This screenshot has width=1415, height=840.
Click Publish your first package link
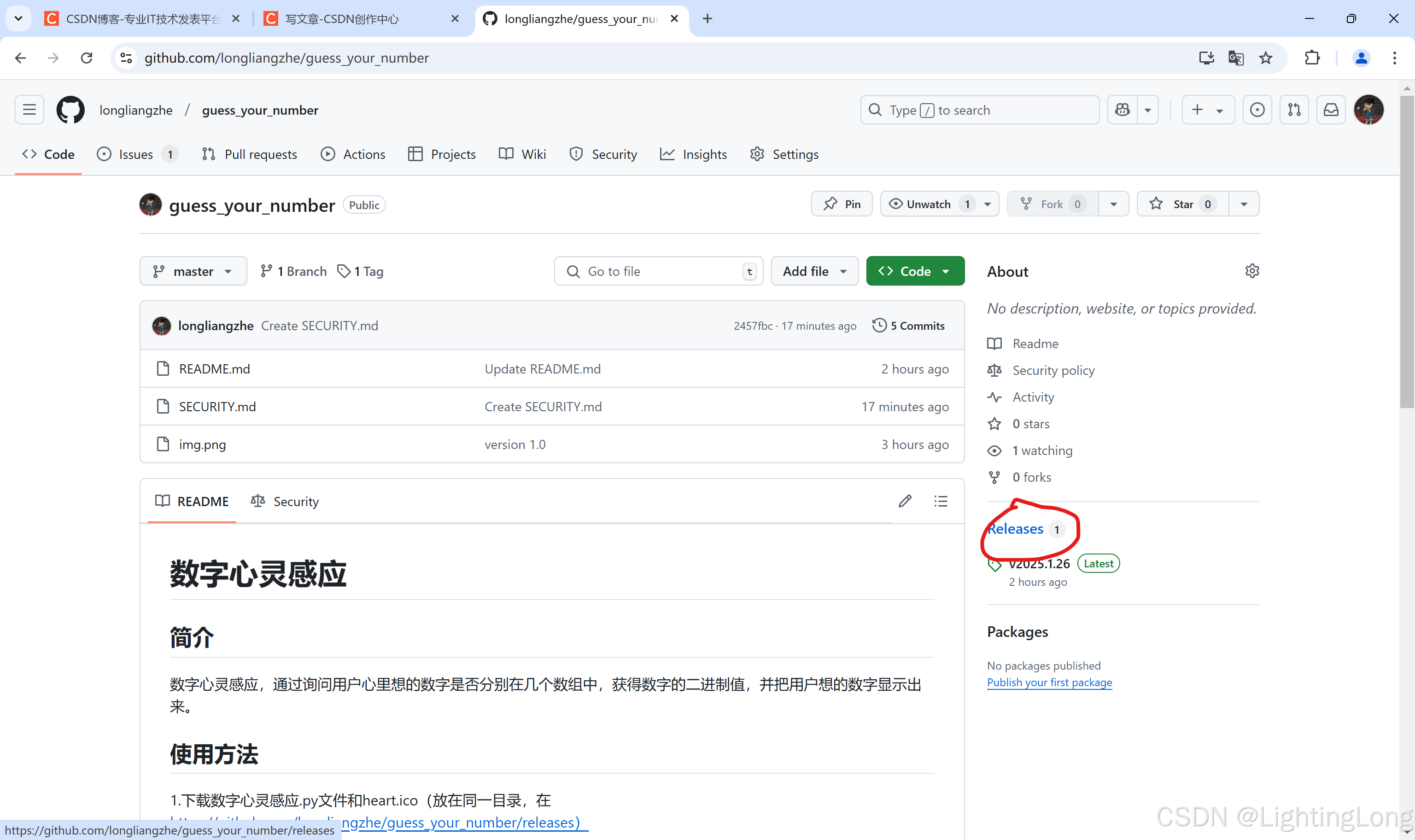pos(1049,682)
